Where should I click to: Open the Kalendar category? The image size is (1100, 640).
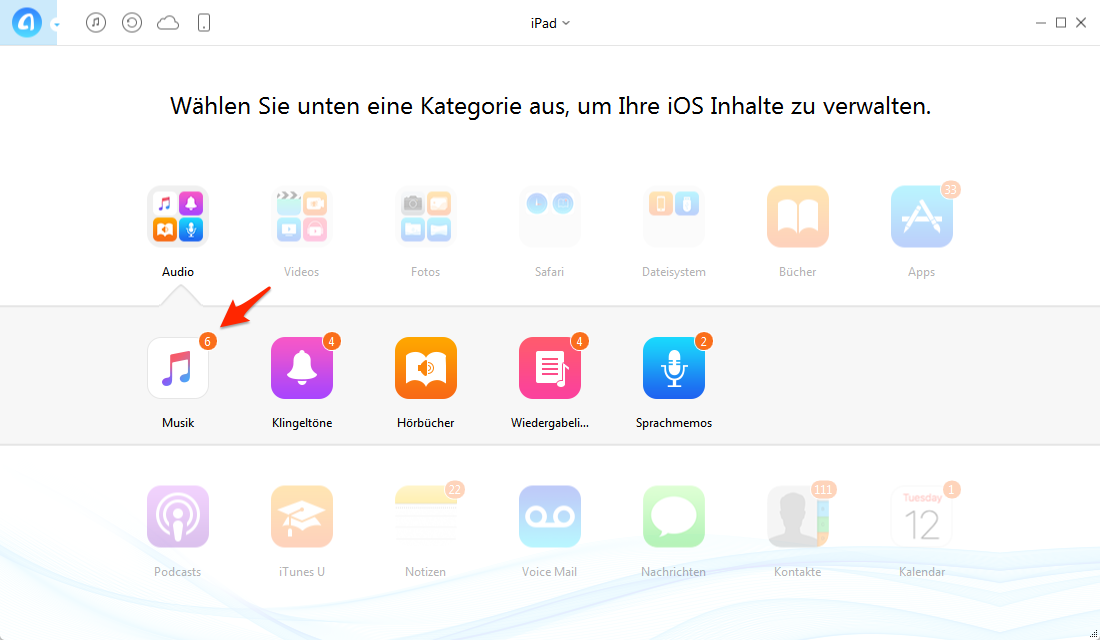point(922,516)
